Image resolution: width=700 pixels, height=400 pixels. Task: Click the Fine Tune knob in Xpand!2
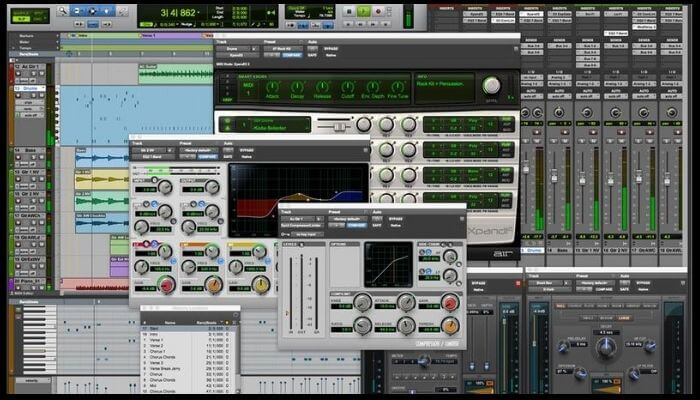pyautogui.click(x=397, y=87)
